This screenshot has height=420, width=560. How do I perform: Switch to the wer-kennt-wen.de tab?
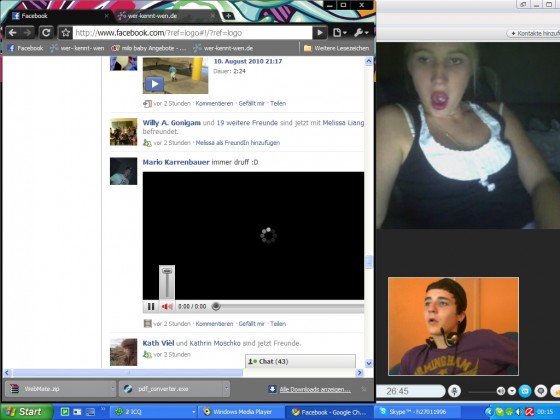[163, 16]
